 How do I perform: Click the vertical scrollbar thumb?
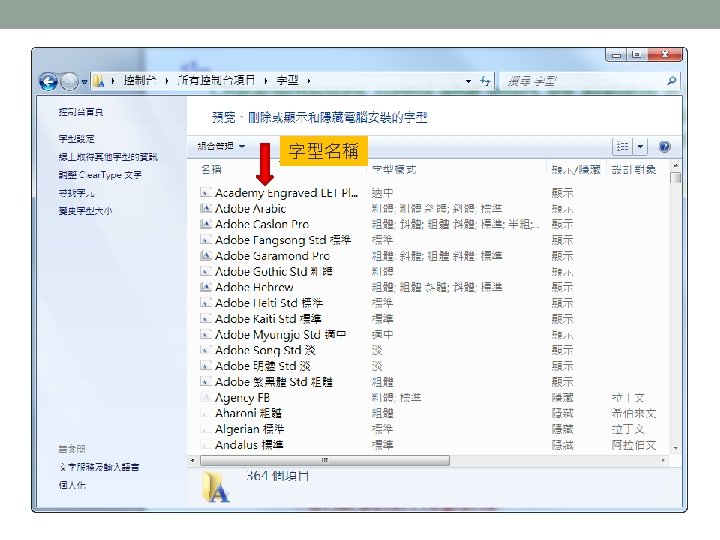tap(675, 178)
